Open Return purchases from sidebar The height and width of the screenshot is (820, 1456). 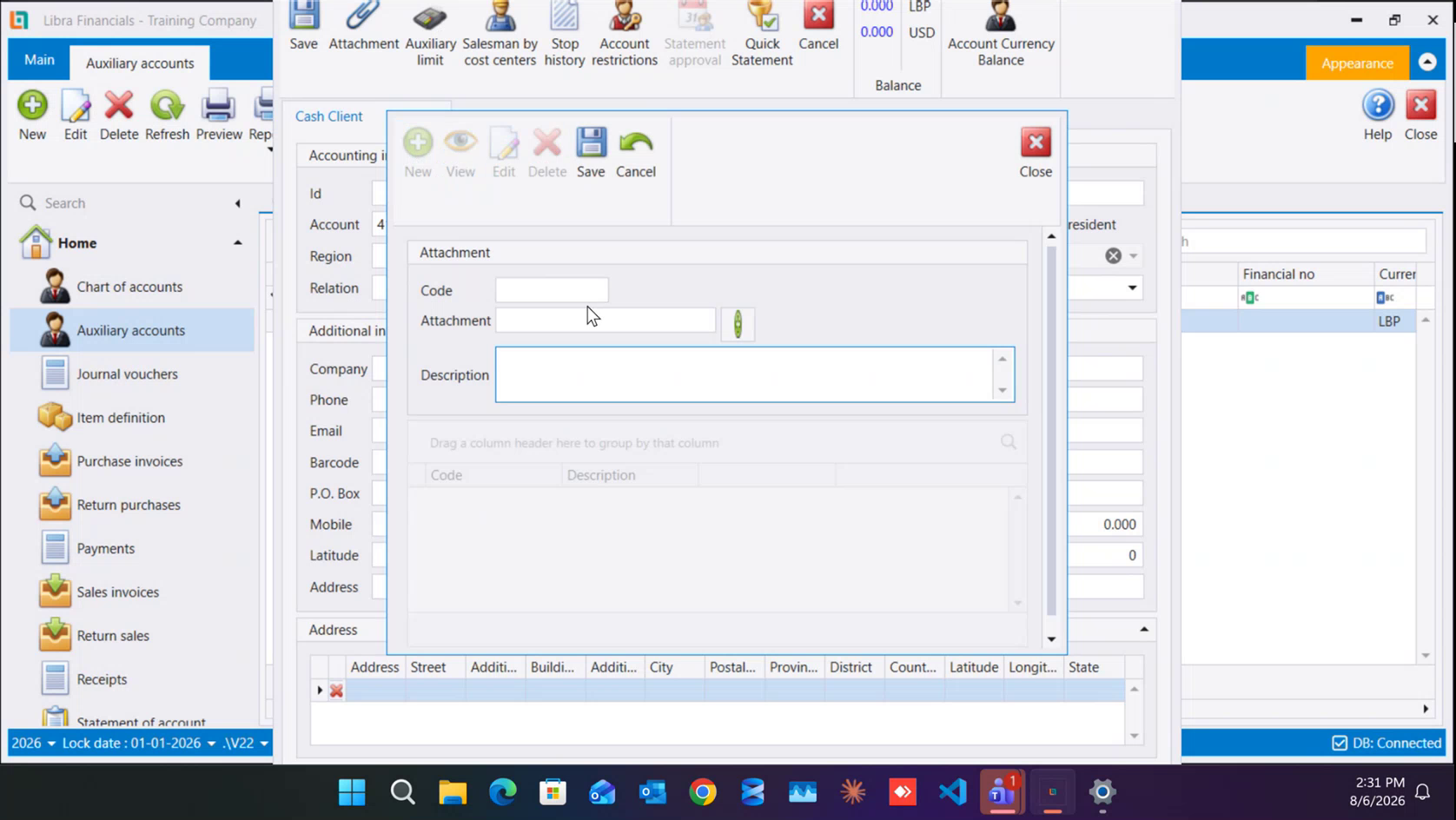click(x=129, y=505)
